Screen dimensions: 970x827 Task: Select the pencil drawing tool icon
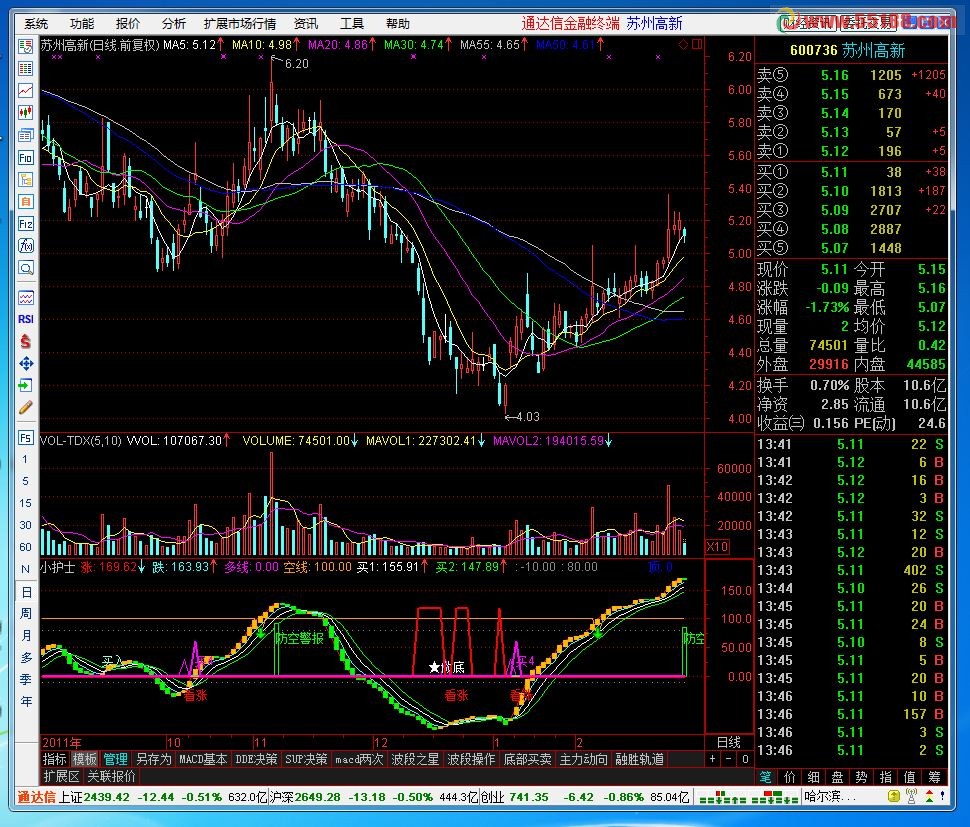(x=25, y=408)
